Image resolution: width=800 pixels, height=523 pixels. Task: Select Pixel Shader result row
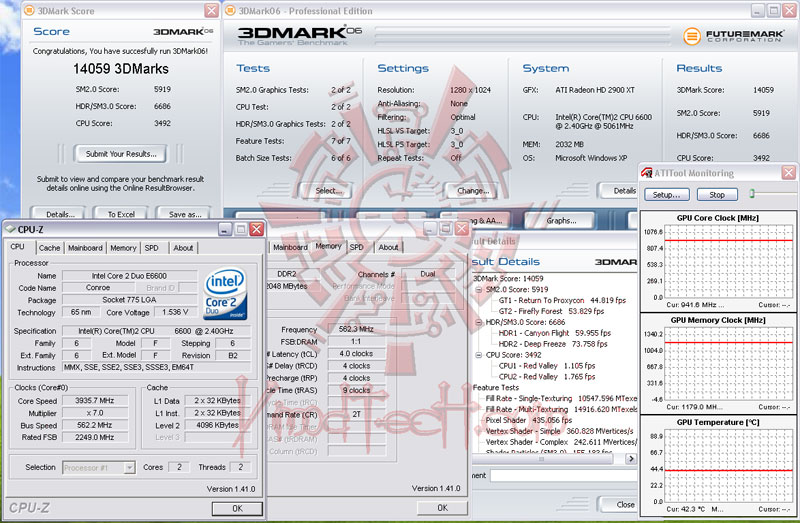click(x=529, y=420)
